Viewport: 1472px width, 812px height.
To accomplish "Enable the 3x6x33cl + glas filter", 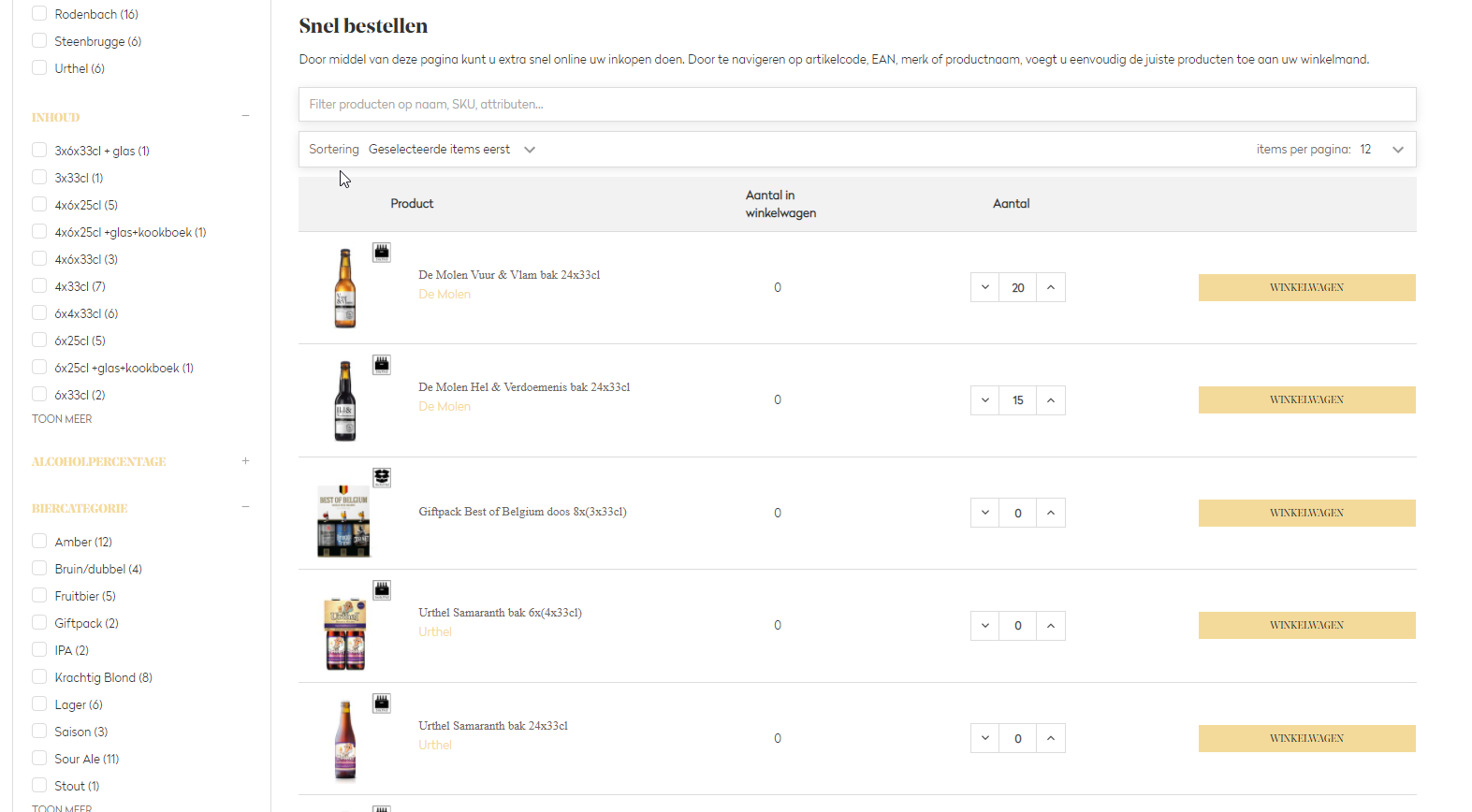I will pyautogui.click(x=39, y=150).
